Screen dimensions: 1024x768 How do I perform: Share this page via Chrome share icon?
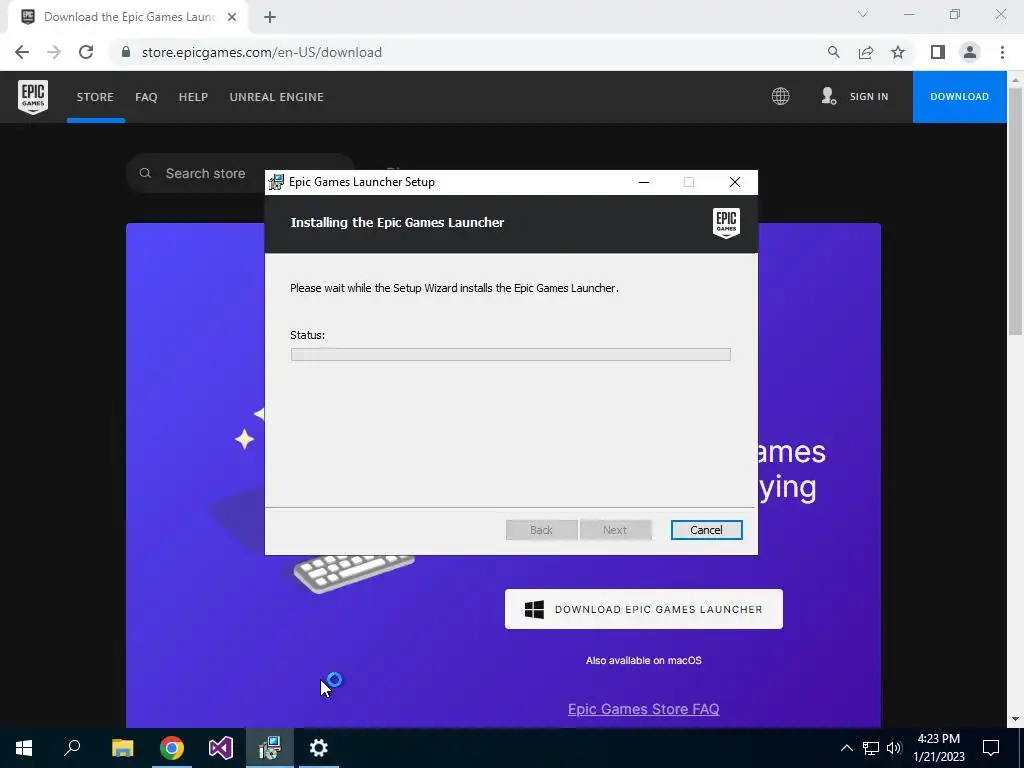(x=866, y=52)
